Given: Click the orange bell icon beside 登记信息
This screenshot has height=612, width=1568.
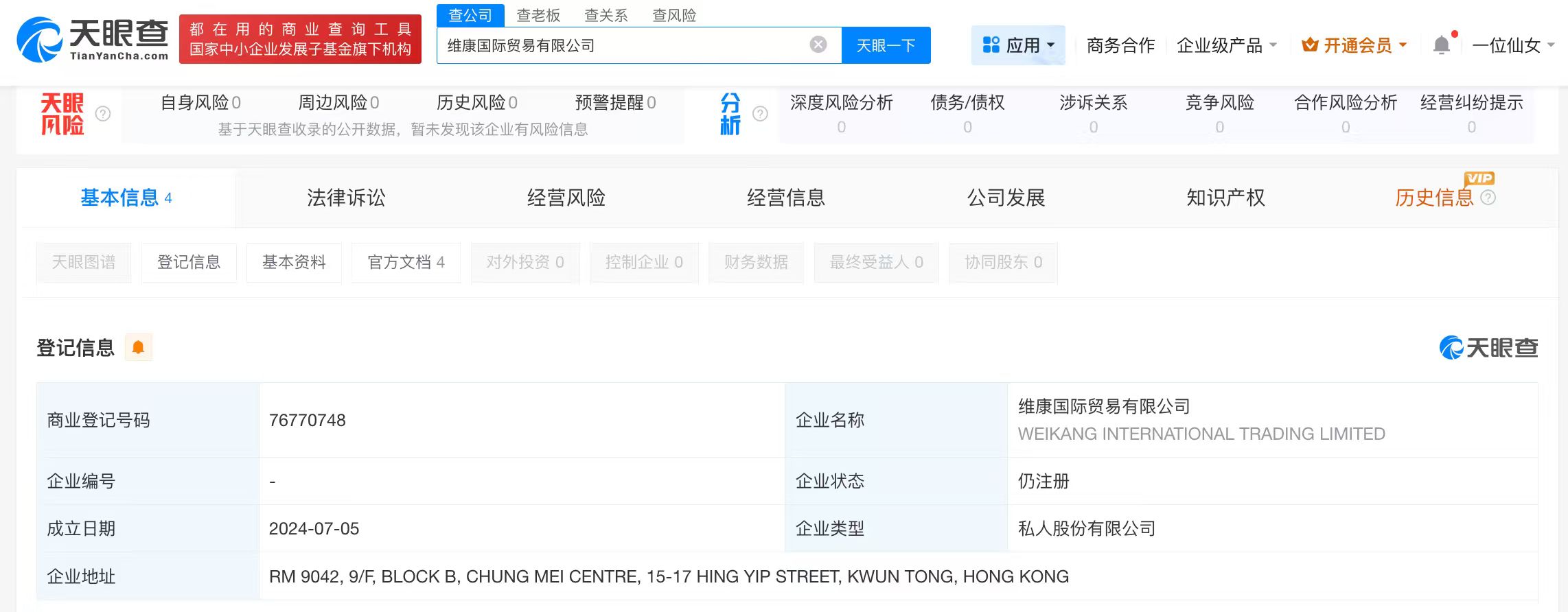Looking at the screenshot, I should (138, 347).
